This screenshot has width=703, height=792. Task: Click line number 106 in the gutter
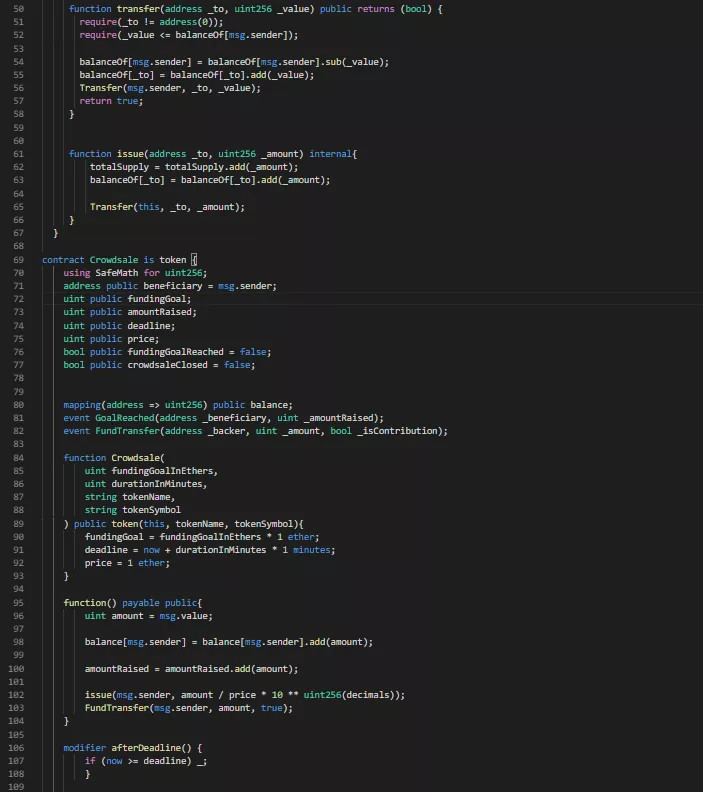coord(16,748)
